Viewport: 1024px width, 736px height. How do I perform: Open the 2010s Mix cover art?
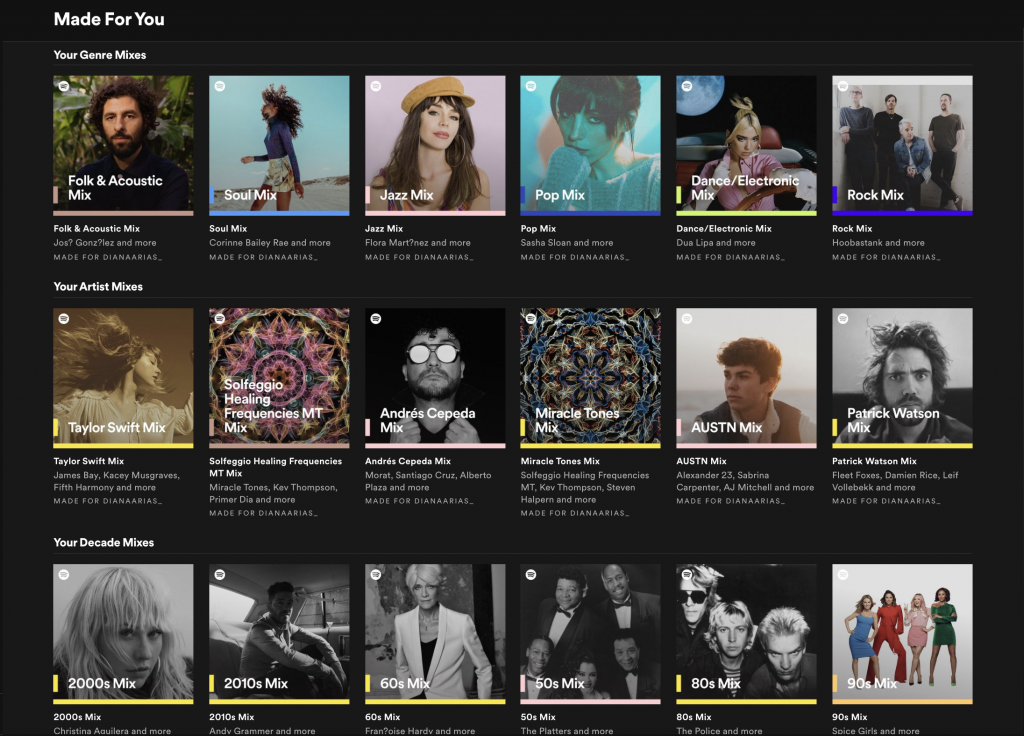(279, 634)
